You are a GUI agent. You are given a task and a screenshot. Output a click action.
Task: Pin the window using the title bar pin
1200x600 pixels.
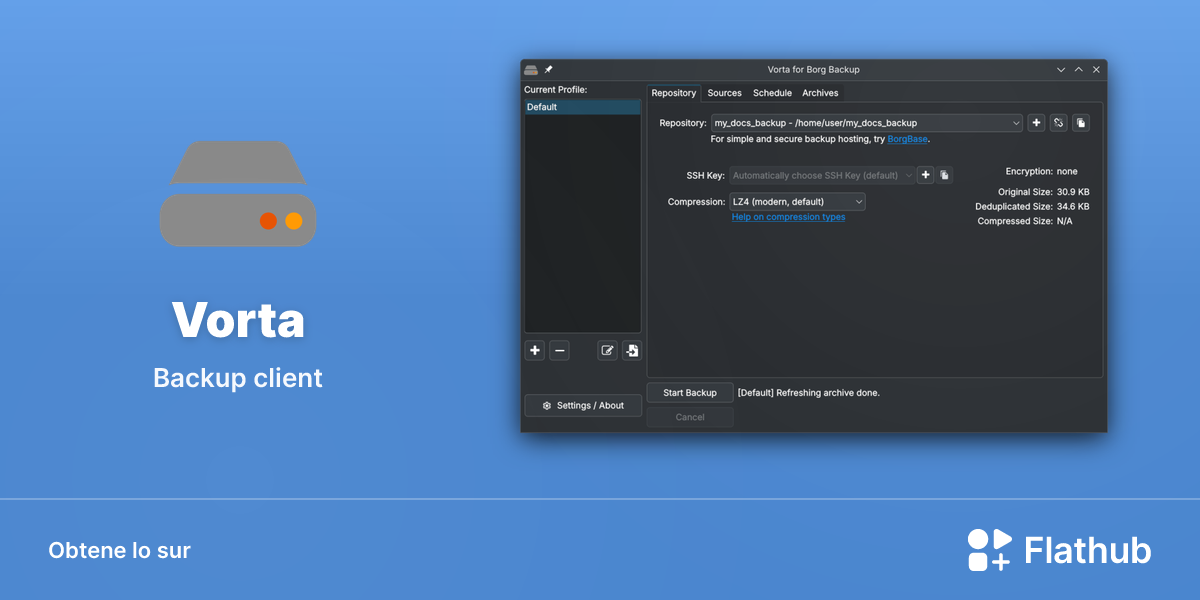tap(548, 69)
